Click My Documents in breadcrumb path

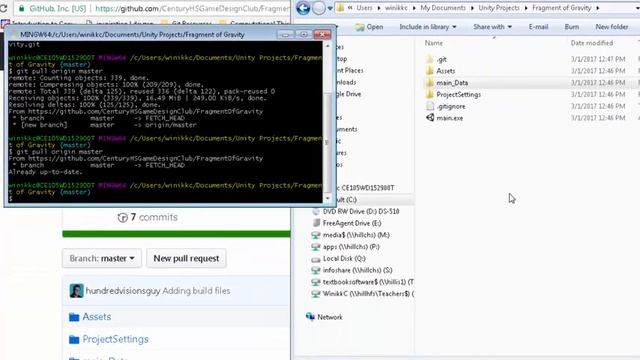443,8
